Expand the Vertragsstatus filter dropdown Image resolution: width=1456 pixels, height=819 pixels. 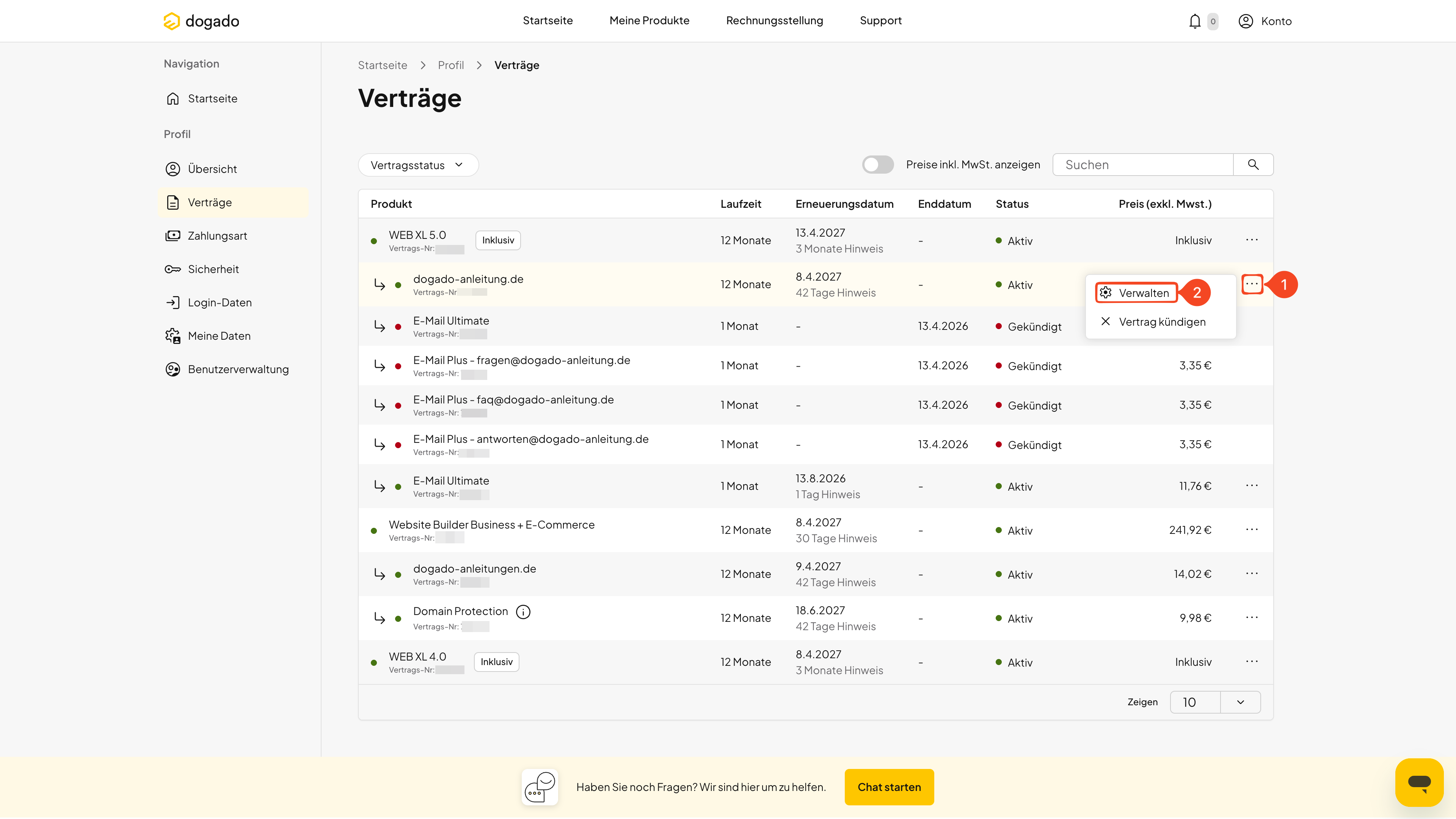coord(418,165)
